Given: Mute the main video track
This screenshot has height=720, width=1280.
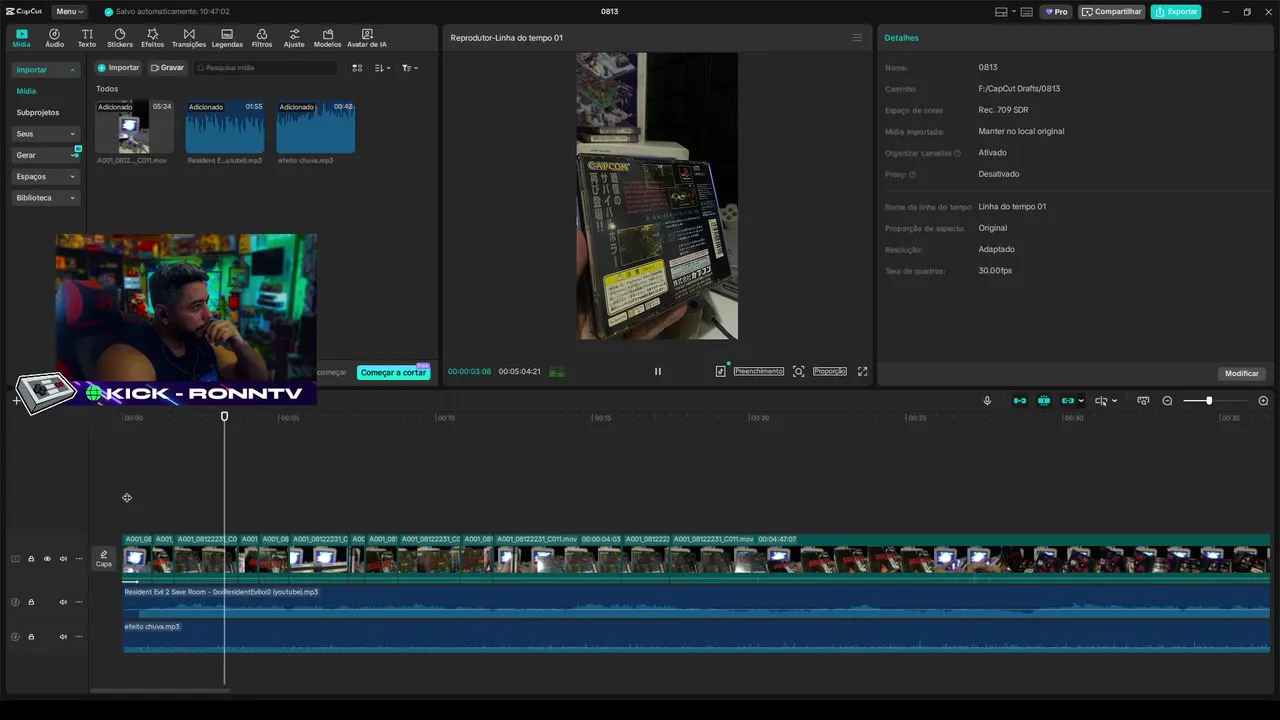Looking at the screenshot, I should pos(63,559).
